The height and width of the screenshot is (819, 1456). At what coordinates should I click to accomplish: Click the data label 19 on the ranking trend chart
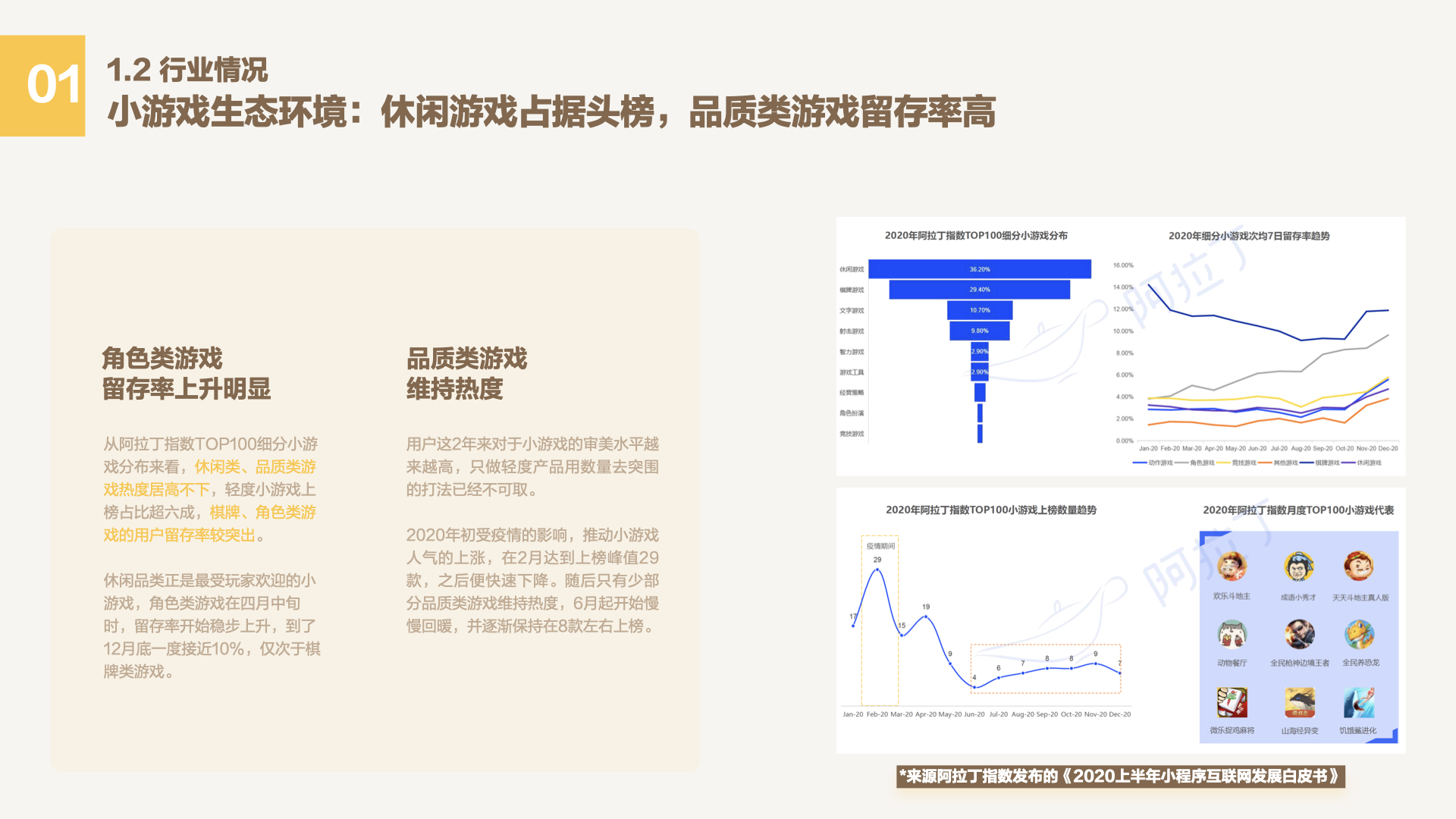point(926,607)
